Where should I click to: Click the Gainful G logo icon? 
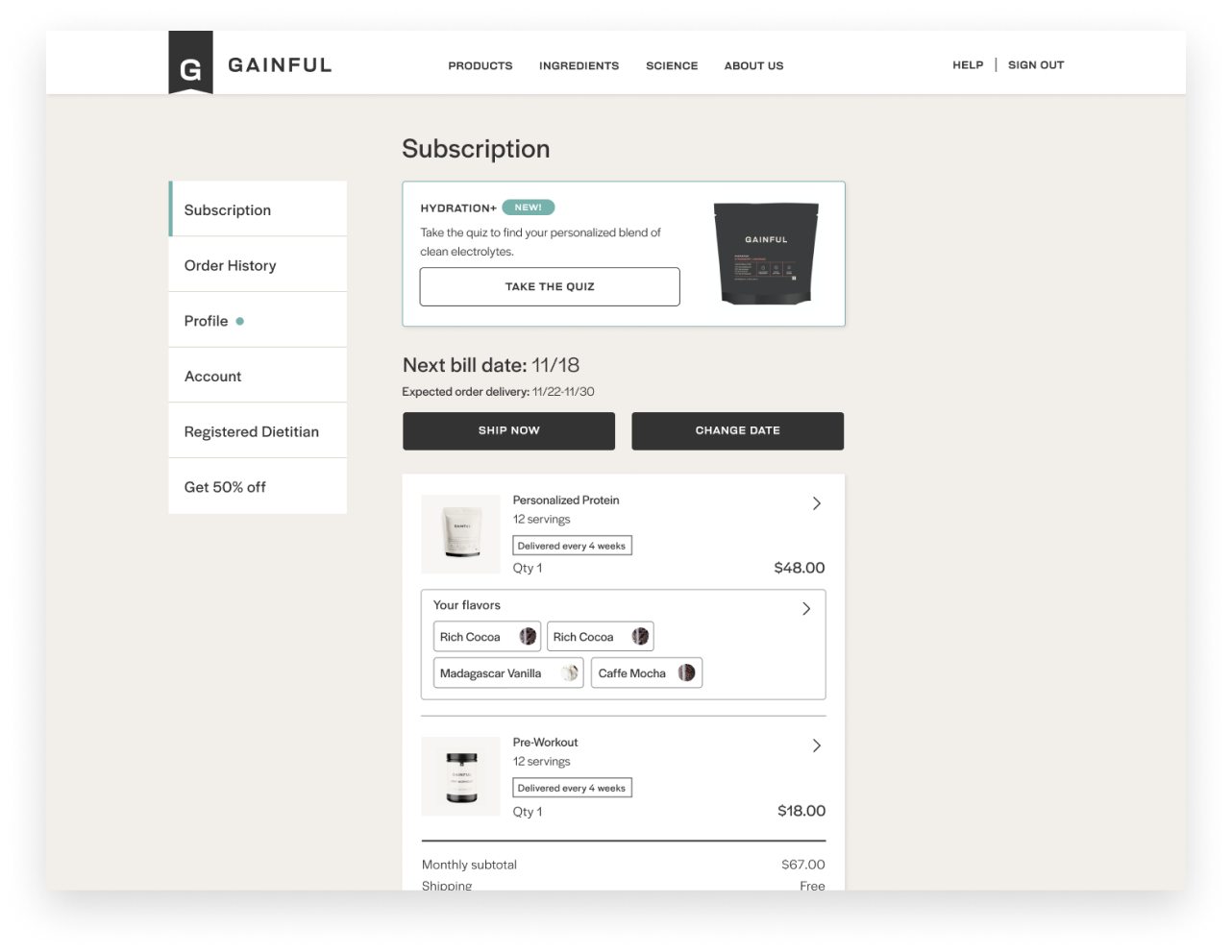[190, 62]
